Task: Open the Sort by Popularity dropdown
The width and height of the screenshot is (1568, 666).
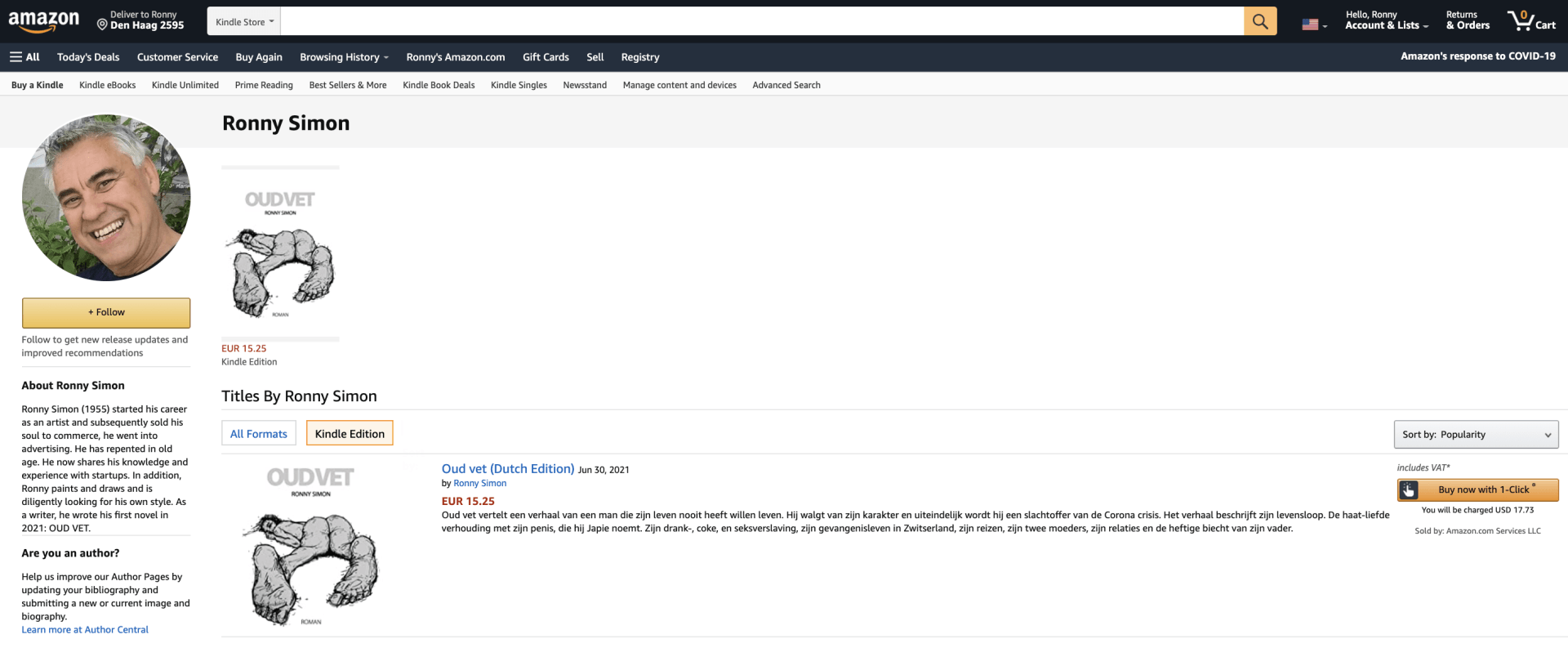Action: tap(1476, 435)
